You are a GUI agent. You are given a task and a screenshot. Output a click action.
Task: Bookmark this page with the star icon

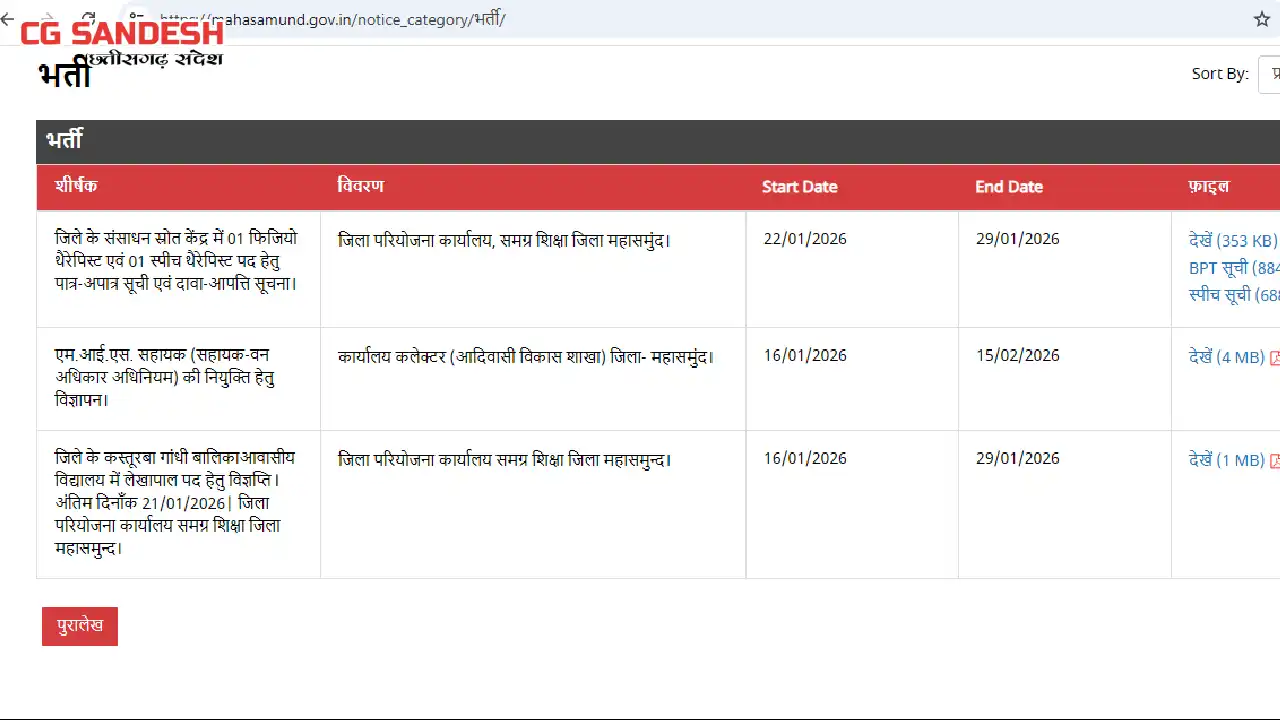pos(1262,19)
